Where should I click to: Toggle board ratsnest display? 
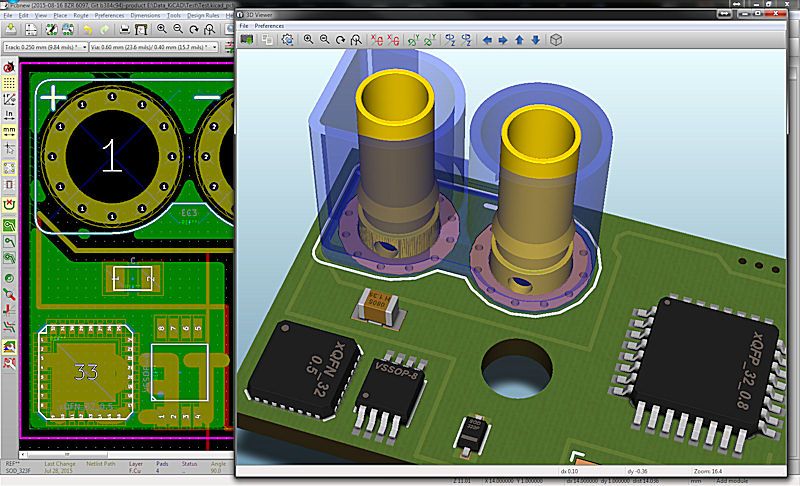(9, 168)
